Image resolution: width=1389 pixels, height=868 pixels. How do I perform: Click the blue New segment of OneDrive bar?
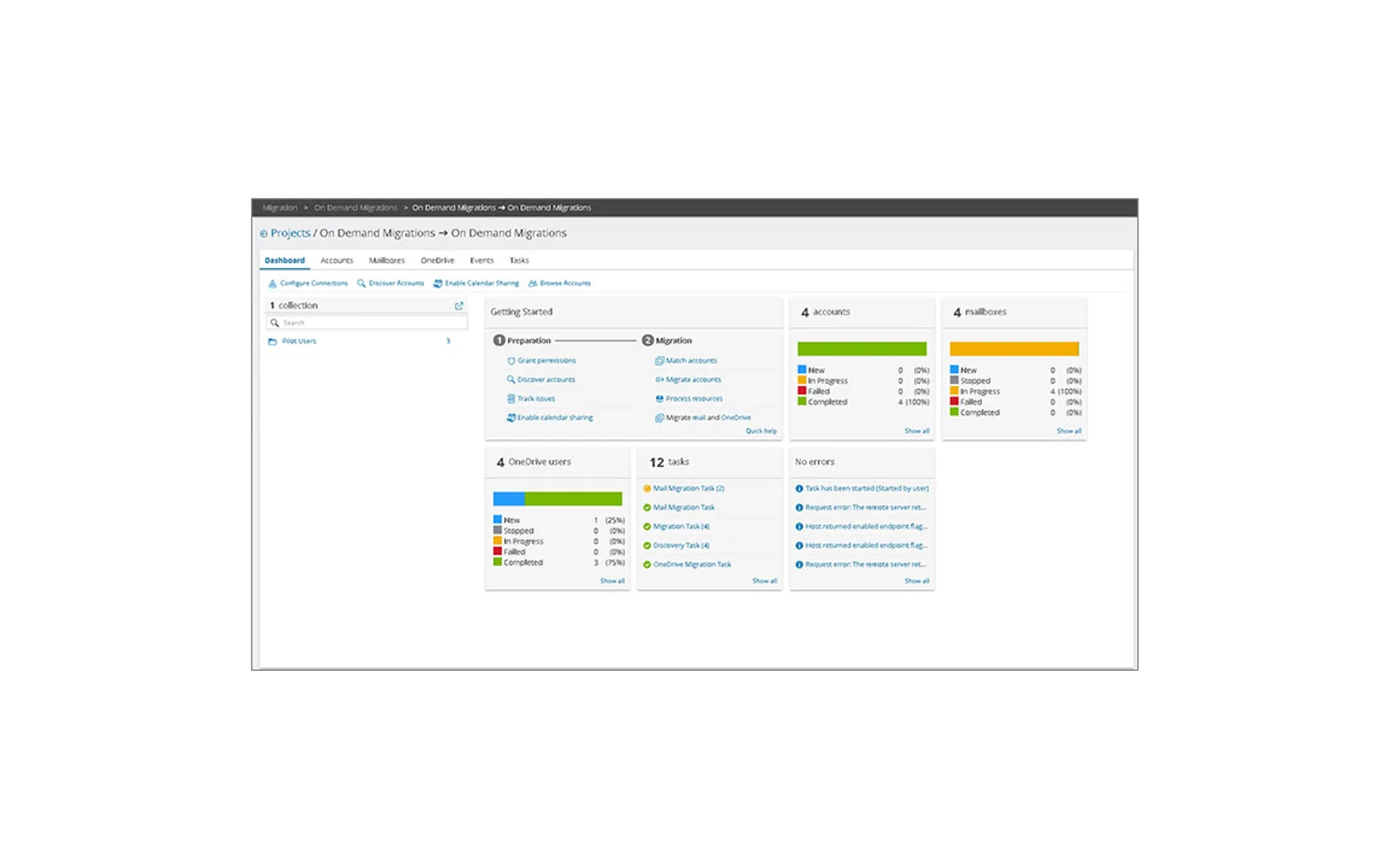(509, 499)
